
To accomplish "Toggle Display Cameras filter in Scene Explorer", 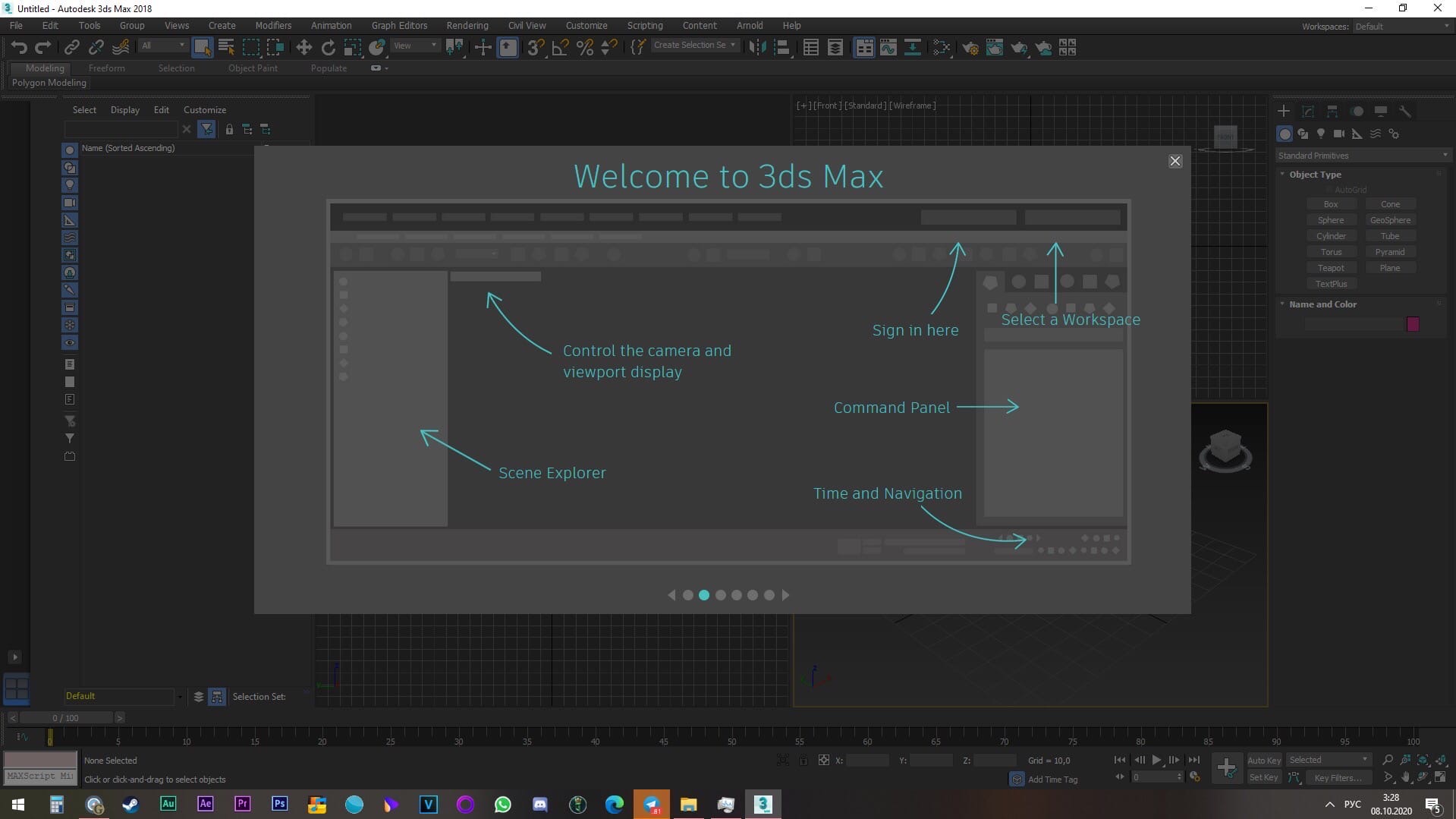I will [x=69, y=203].
